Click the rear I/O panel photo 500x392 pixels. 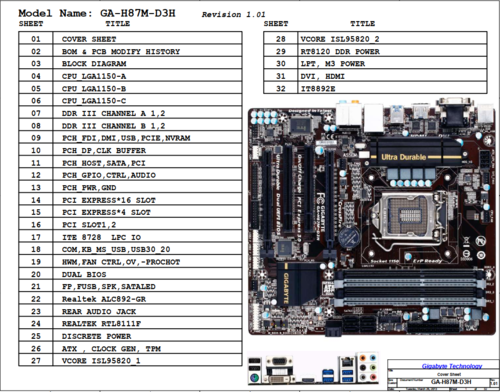coord(313,368)
